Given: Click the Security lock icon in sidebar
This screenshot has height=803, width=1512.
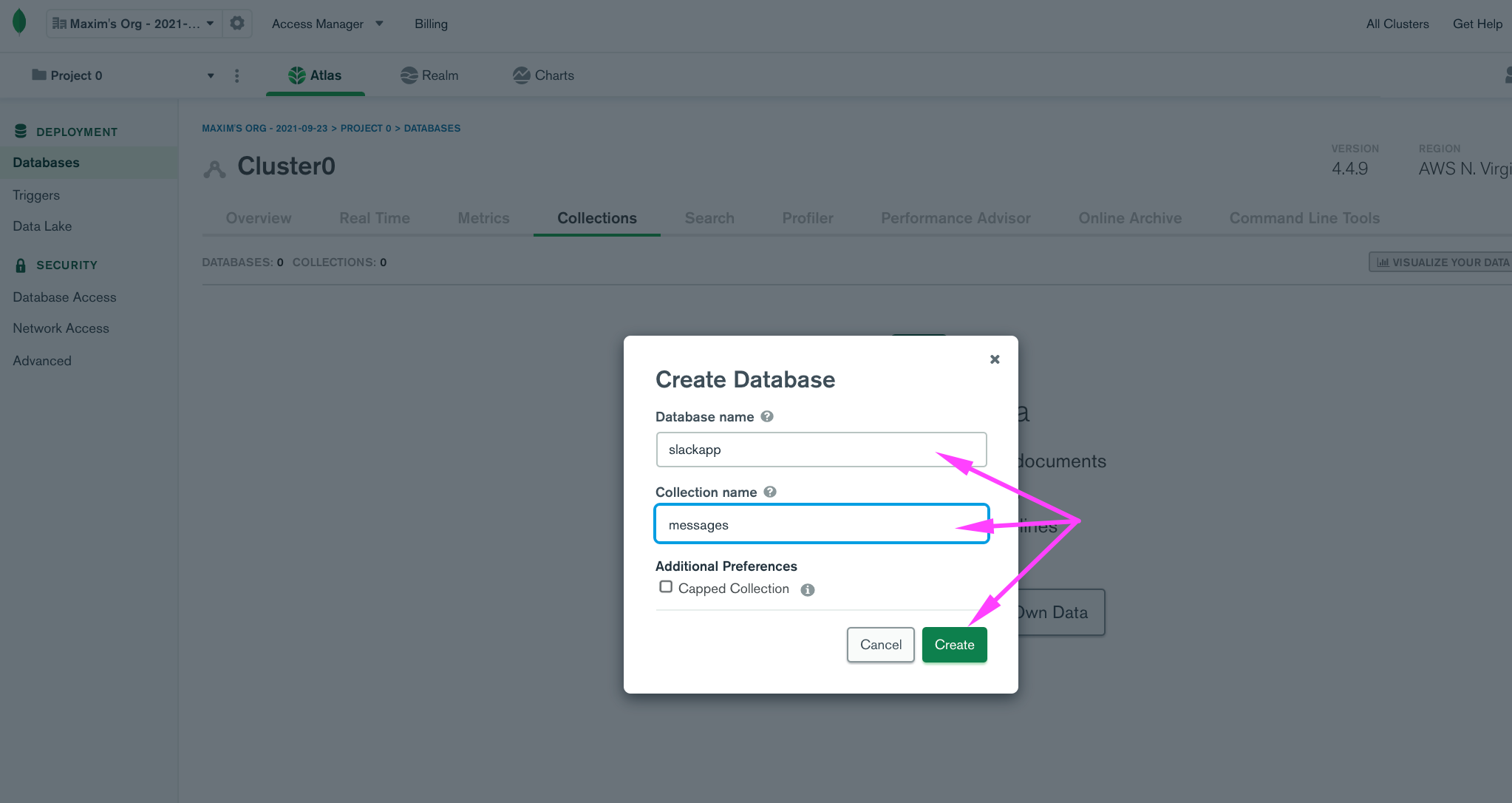Looking at the screenshot, I should point(20,264).
